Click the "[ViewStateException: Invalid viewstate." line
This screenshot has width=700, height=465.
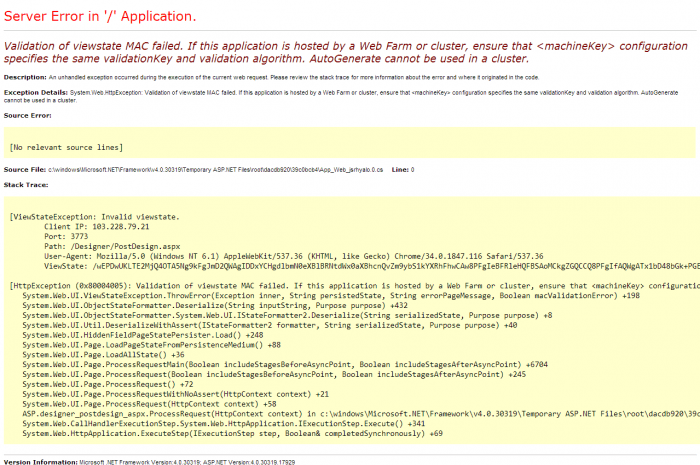pos(94,217)
